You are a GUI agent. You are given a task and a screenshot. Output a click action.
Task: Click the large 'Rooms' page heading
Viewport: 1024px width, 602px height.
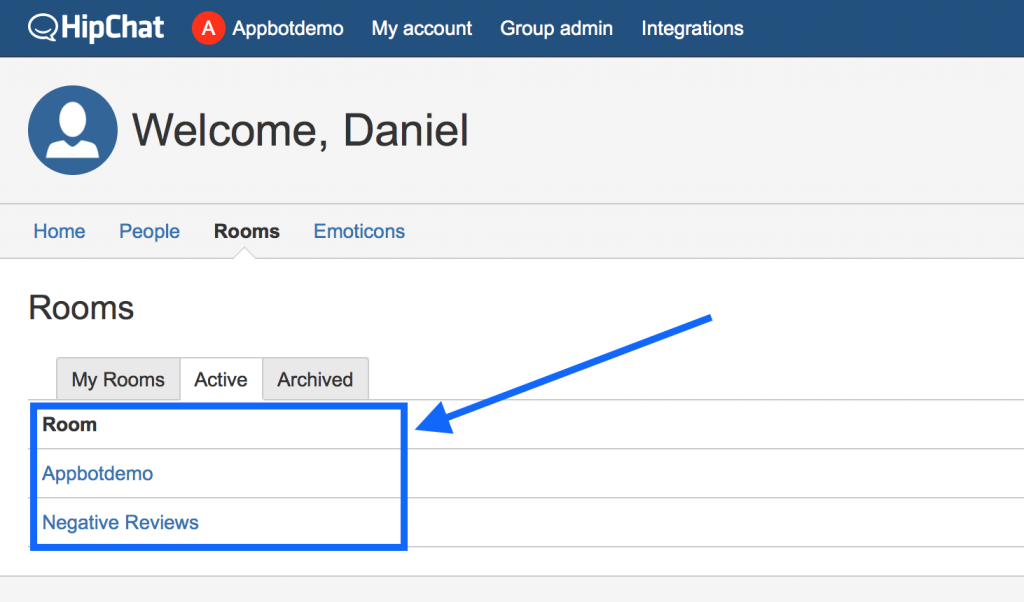pyautogui.click(x=81, y=307)
